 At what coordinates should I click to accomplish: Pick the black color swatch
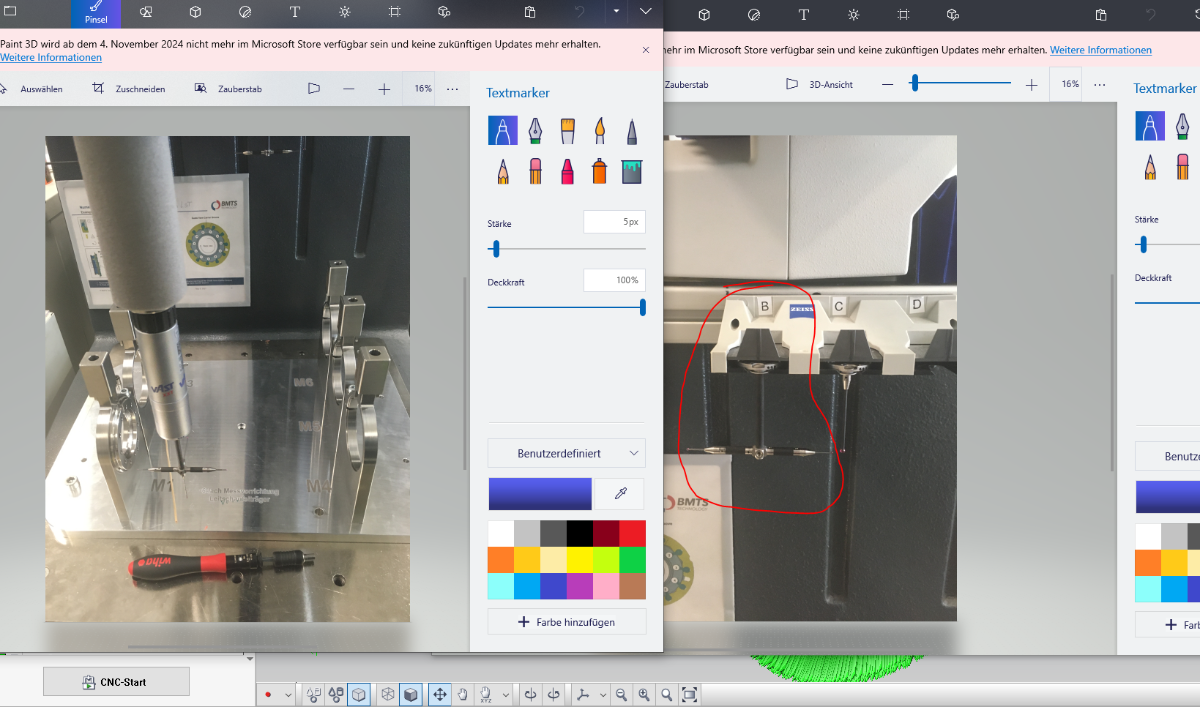click(579, 533)
